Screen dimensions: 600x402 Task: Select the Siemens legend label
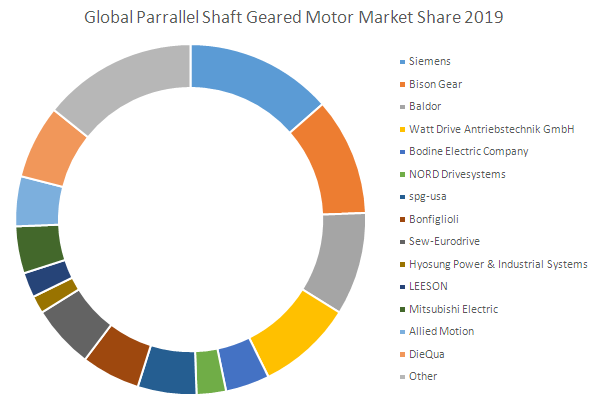tap(430, 61)
